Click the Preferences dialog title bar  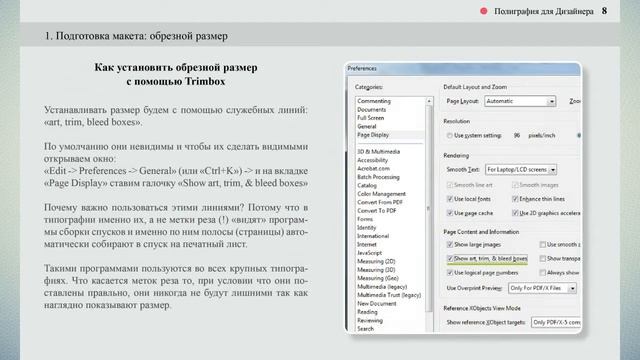click(x=463, y=69)
